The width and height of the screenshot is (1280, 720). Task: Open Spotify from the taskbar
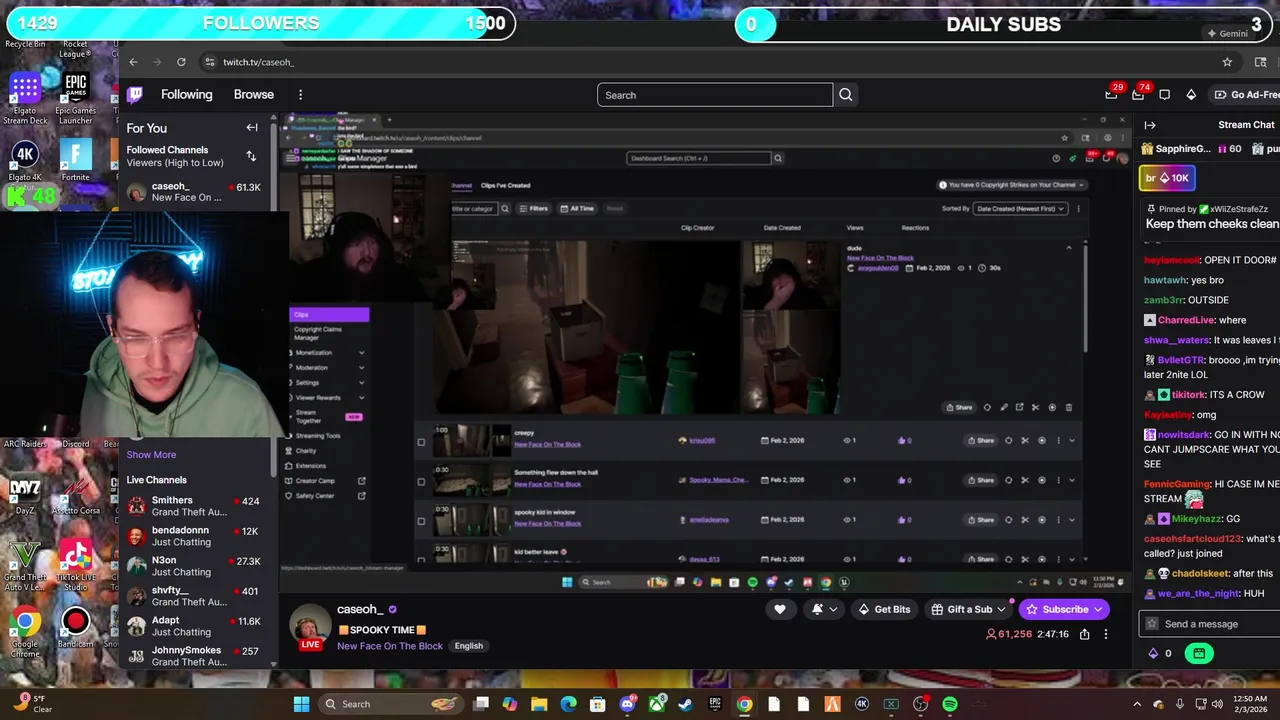[949, 704]
